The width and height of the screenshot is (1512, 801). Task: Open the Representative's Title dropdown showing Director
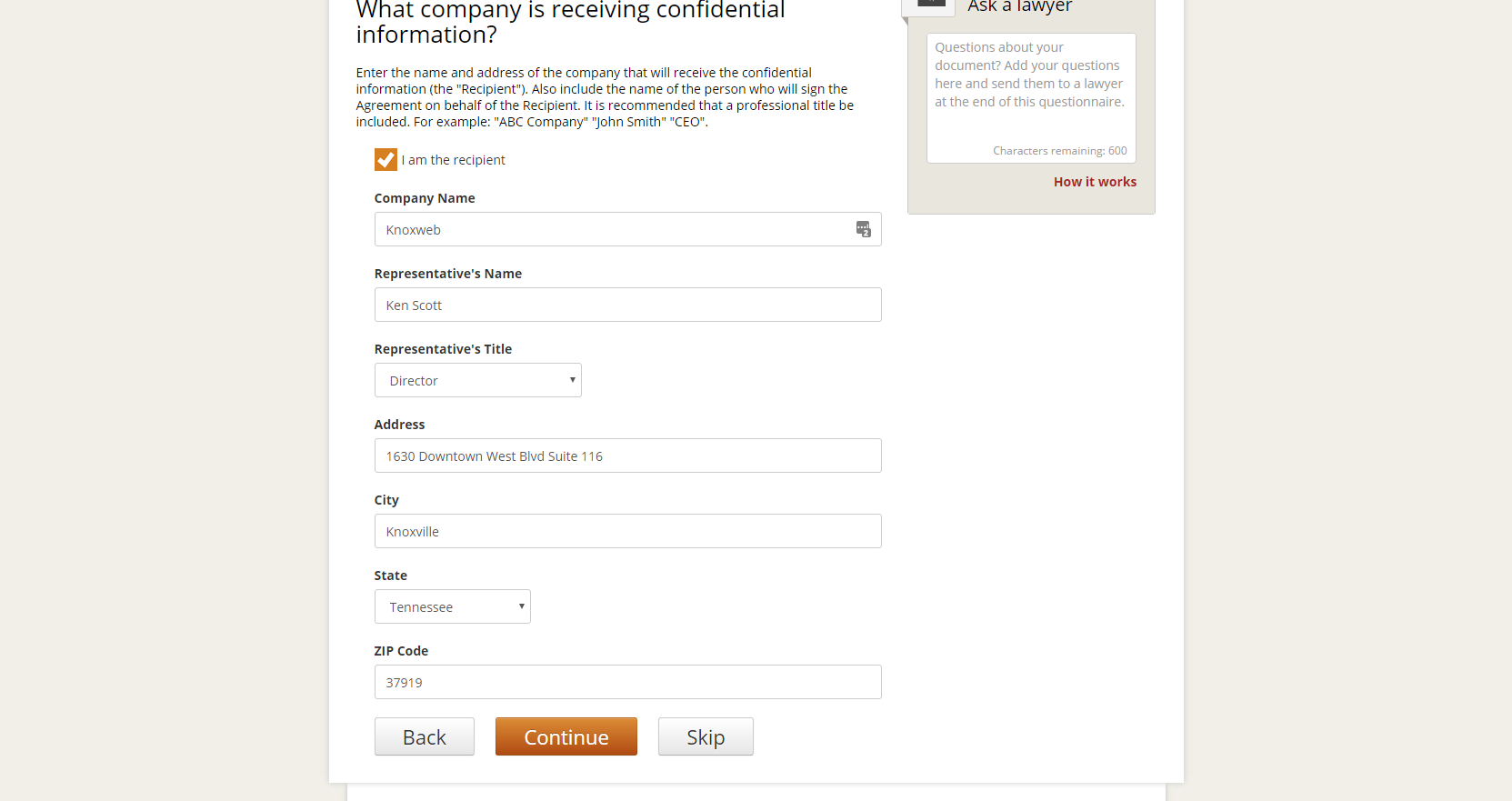(477, 380)
